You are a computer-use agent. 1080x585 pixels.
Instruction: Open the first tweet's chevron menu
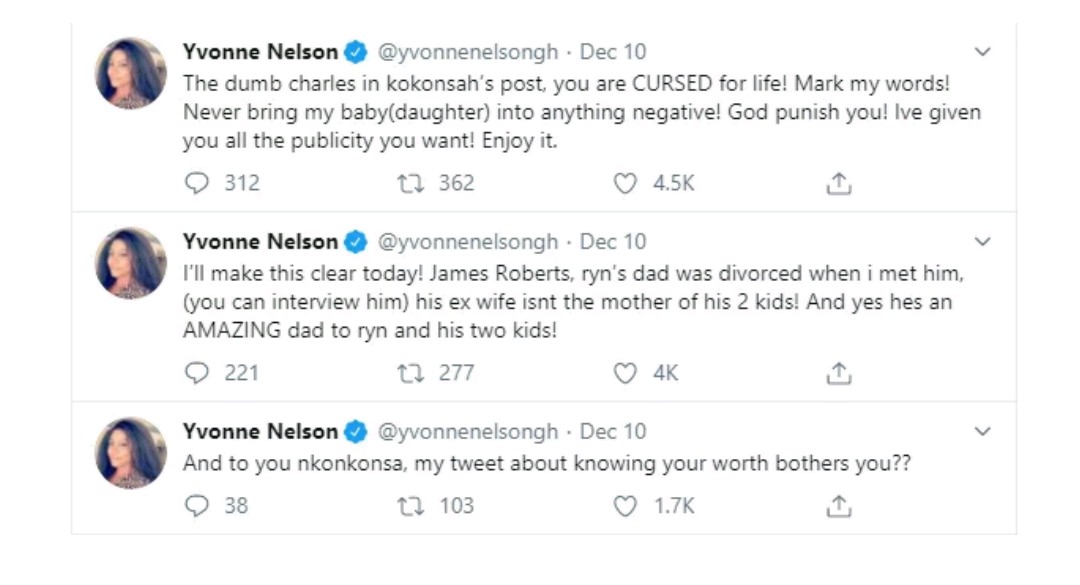coord(983,52)
